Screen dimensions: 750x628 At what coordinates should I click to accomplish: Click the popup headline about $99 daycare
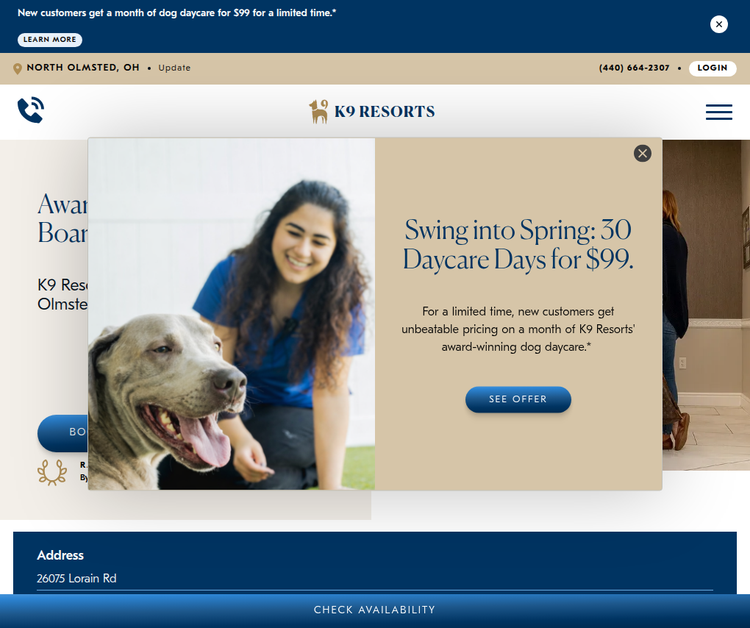518,244
